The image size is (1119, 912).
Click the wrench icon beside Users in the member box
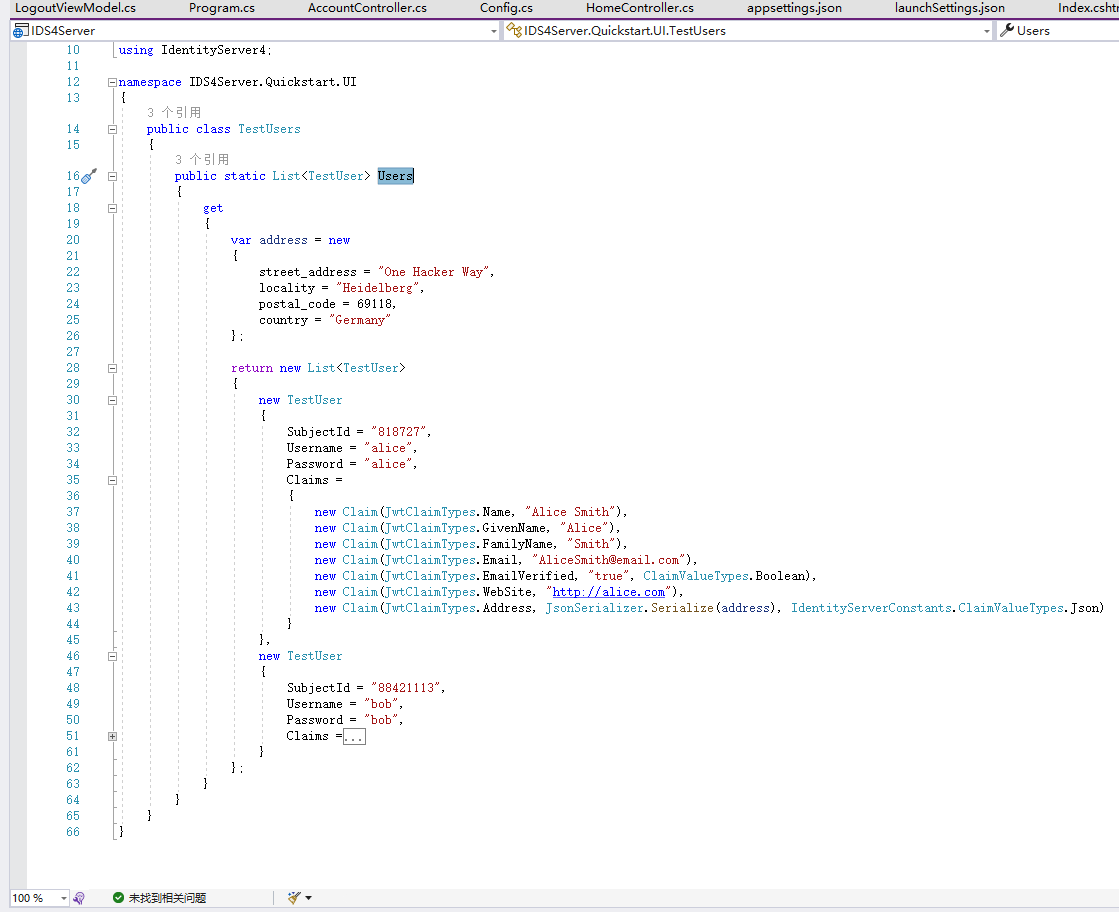point(1007,31)
